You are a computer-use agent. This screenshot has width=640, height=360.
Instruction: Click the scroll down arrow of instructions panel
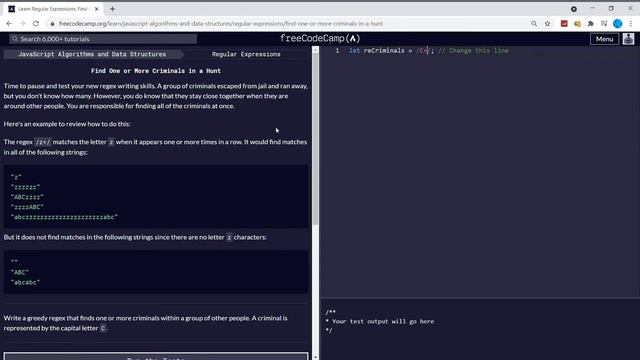point(315,357)
